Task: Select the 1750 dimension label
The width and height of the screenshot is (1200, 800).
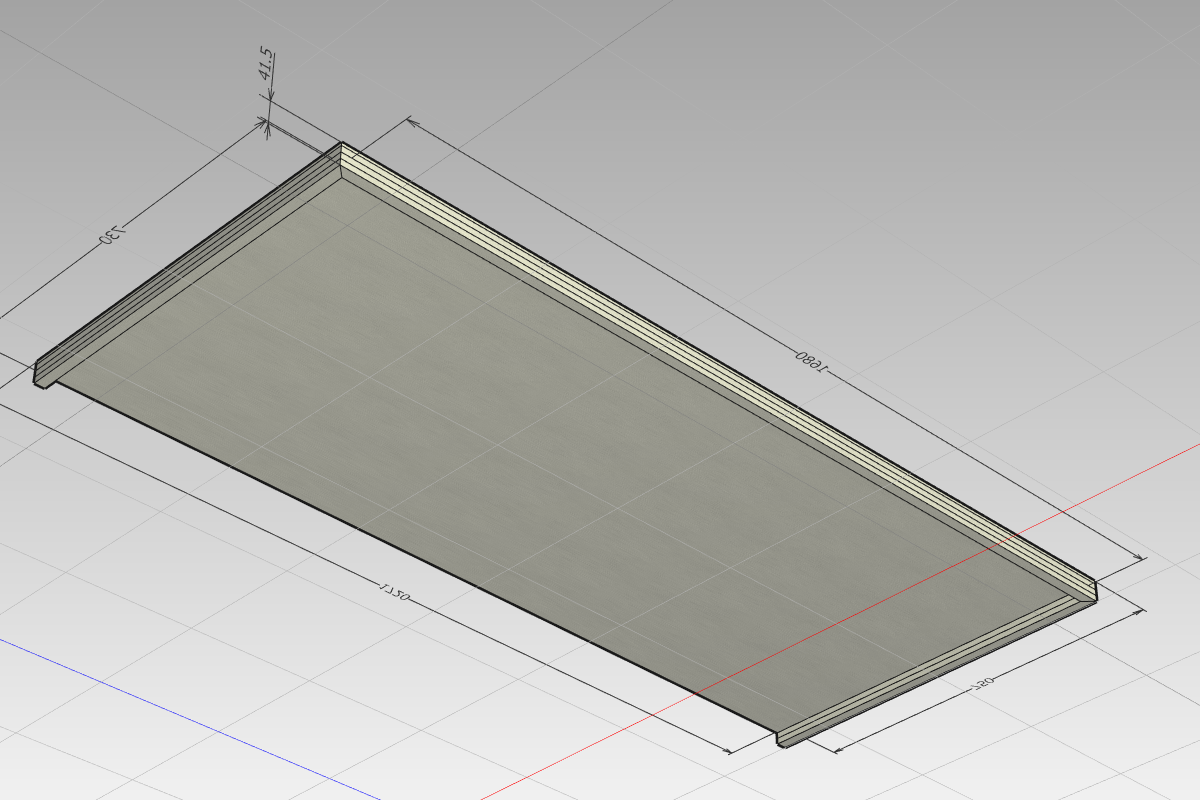Action: click(x=394, y=590)
